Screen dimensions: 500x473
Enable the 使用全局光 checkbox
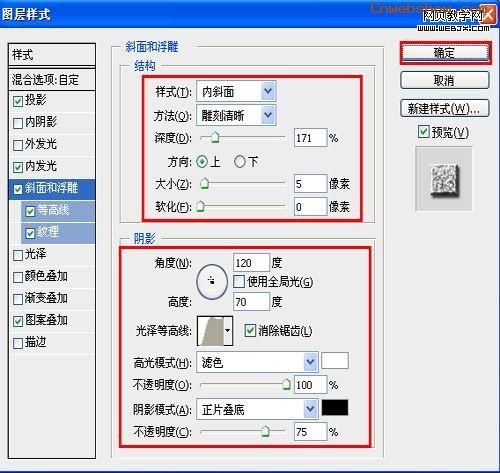239,282
